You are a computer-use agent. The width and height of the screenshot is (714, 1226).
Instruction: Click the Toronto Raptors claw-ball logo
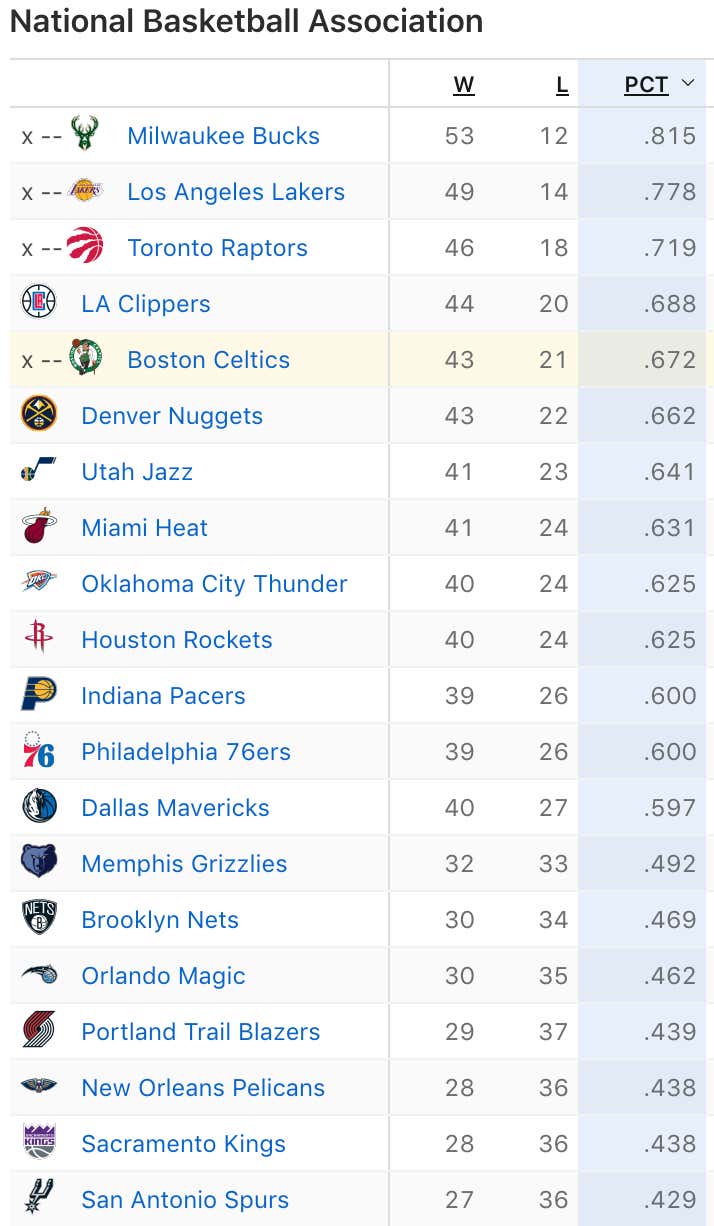click(x=85, y=246)
